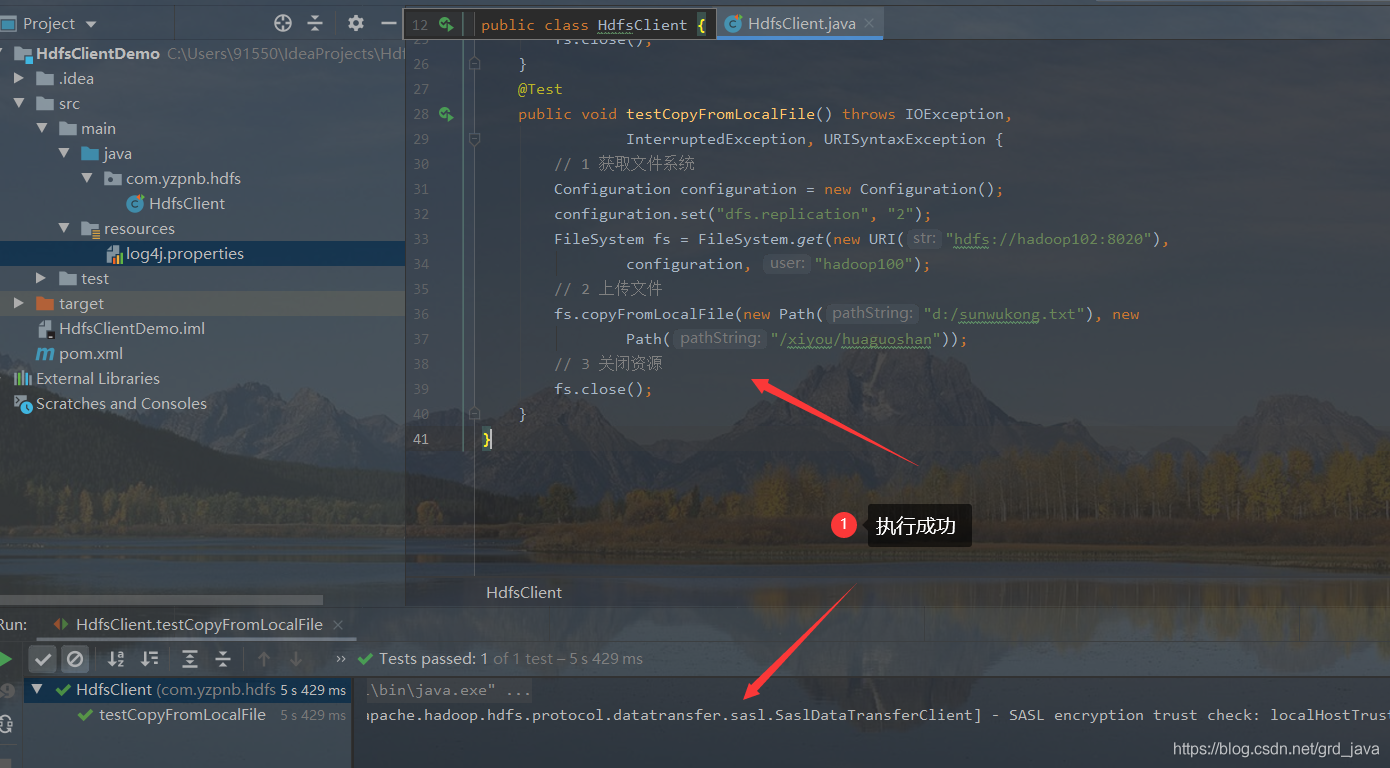Open the Project view dropdown
The height and width of the screenshot is (768, 1390).
click(x=92, y=24)
